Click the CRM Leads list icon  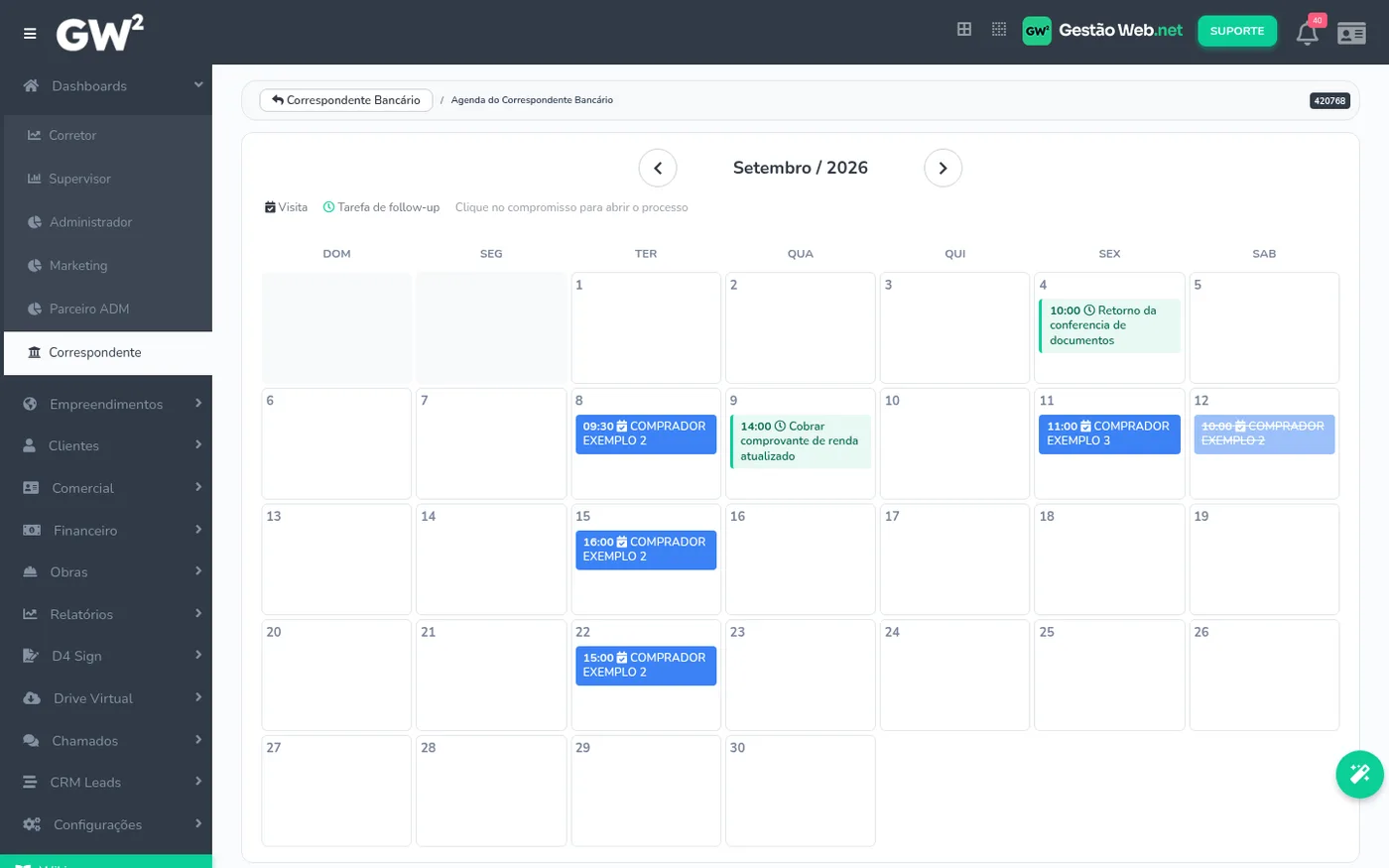pyautogui.click(x=30, y=783)
